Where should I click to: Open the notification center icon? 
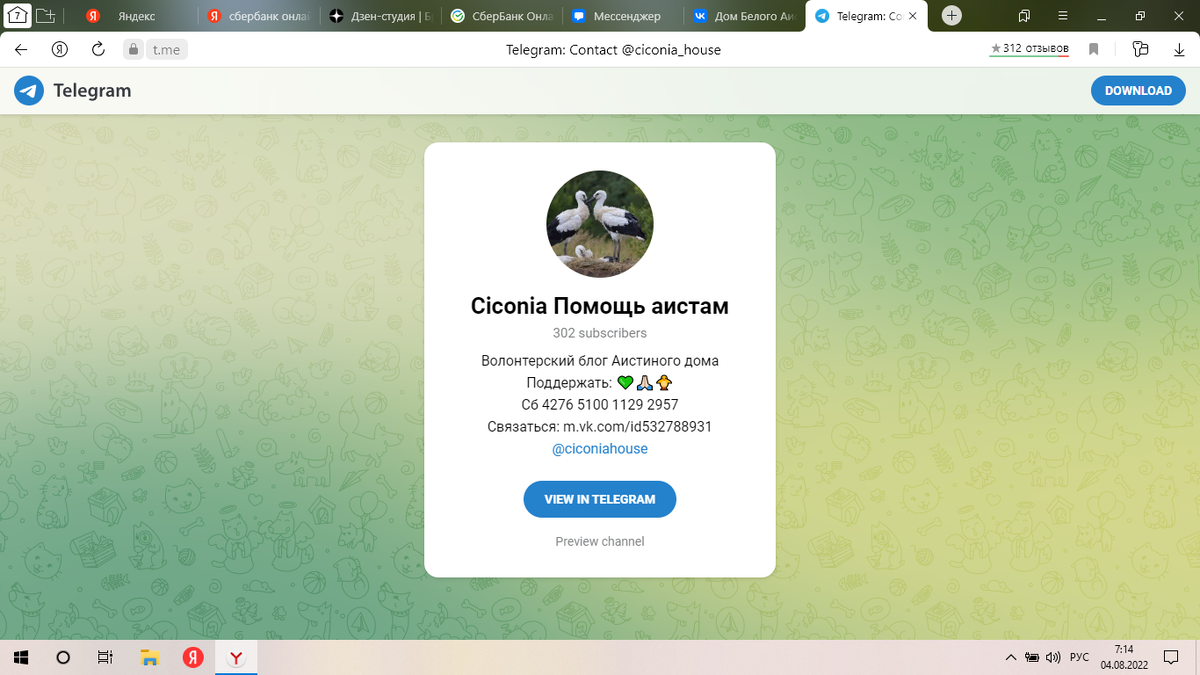pos(1172,657)
